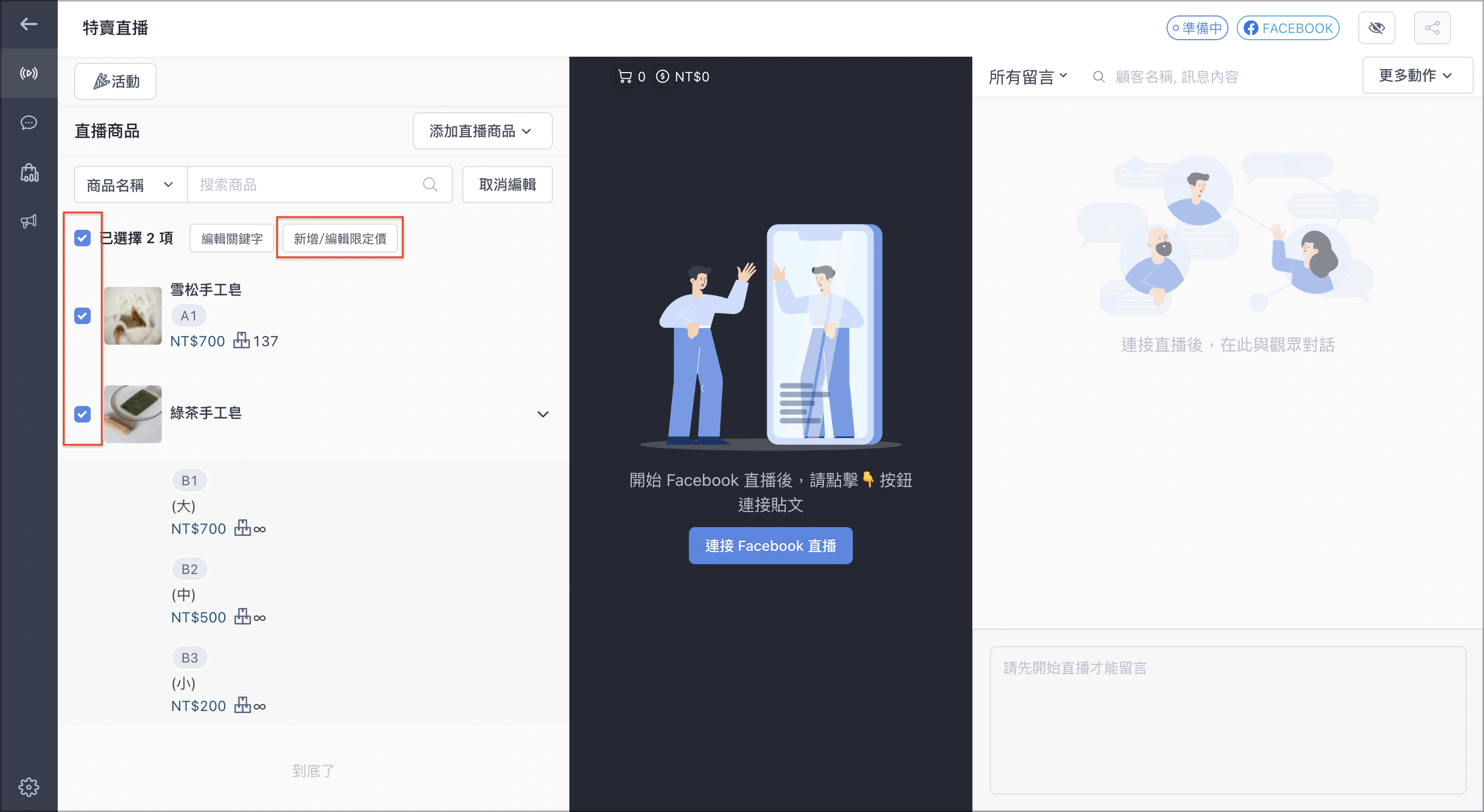This screenshot has height=812, width=1484.
Task: Click the stock icon for variant (大)
Action: (x=243, y=529)
